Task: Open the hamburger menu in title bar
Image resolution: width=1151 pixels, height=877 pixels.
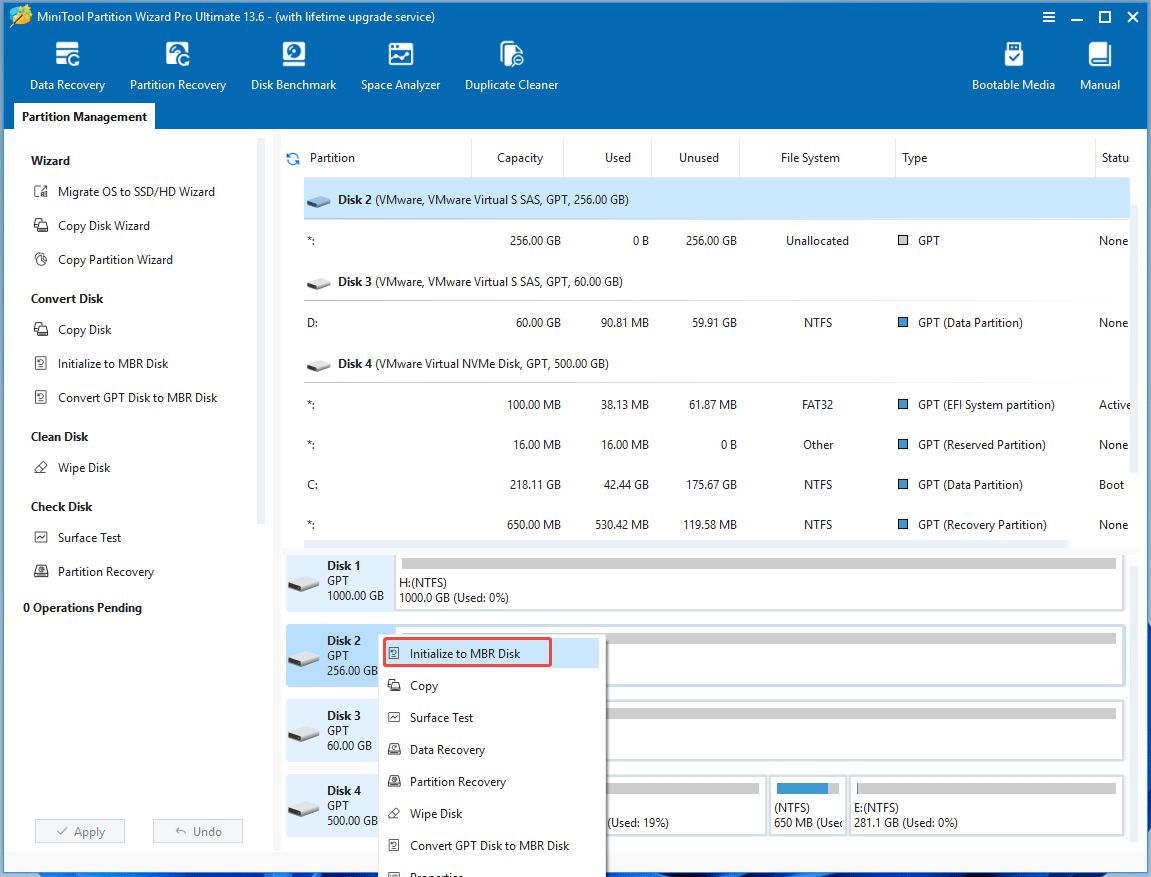Action: click(1049, 17)
